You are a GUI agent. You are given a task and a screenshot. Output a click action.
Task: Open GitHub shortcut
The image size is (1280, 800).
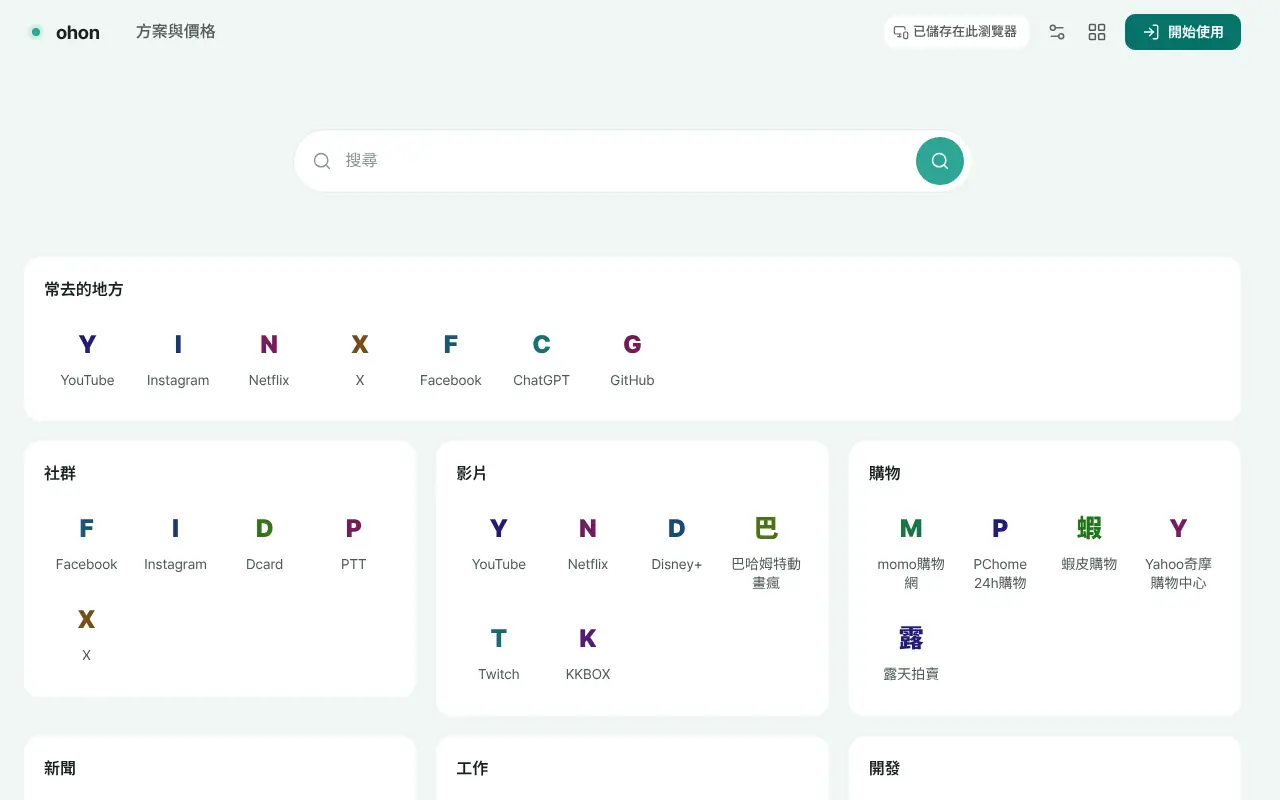click(632, 360)
